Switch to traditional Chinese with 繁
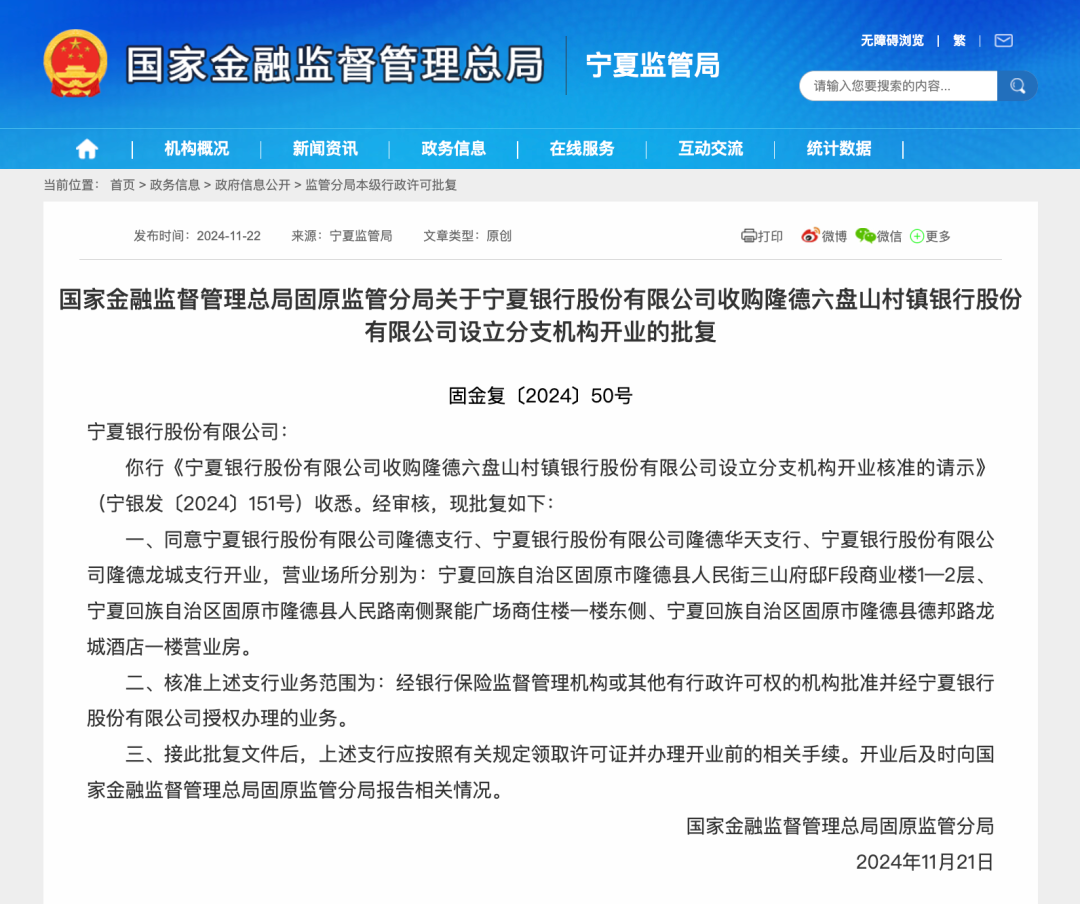The width and height of the screenshot is (1080, 904). click(959, 41)
